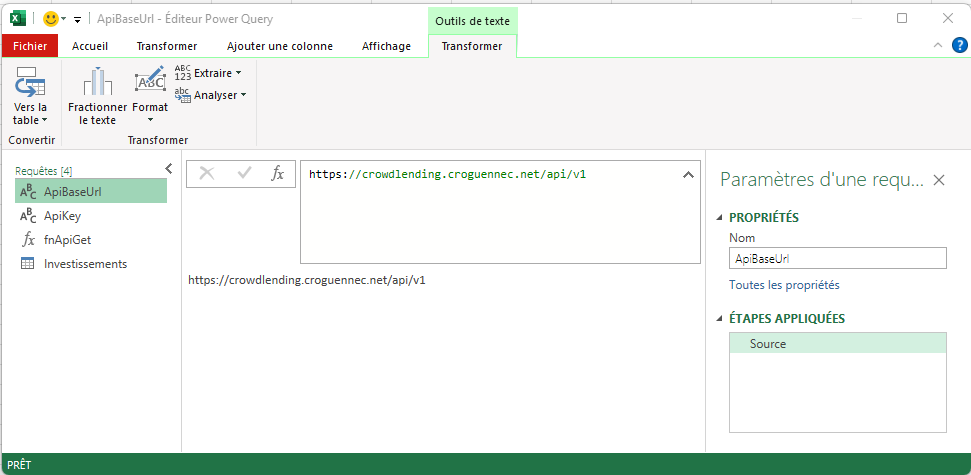Click the Analyser icon

point(183,95)
